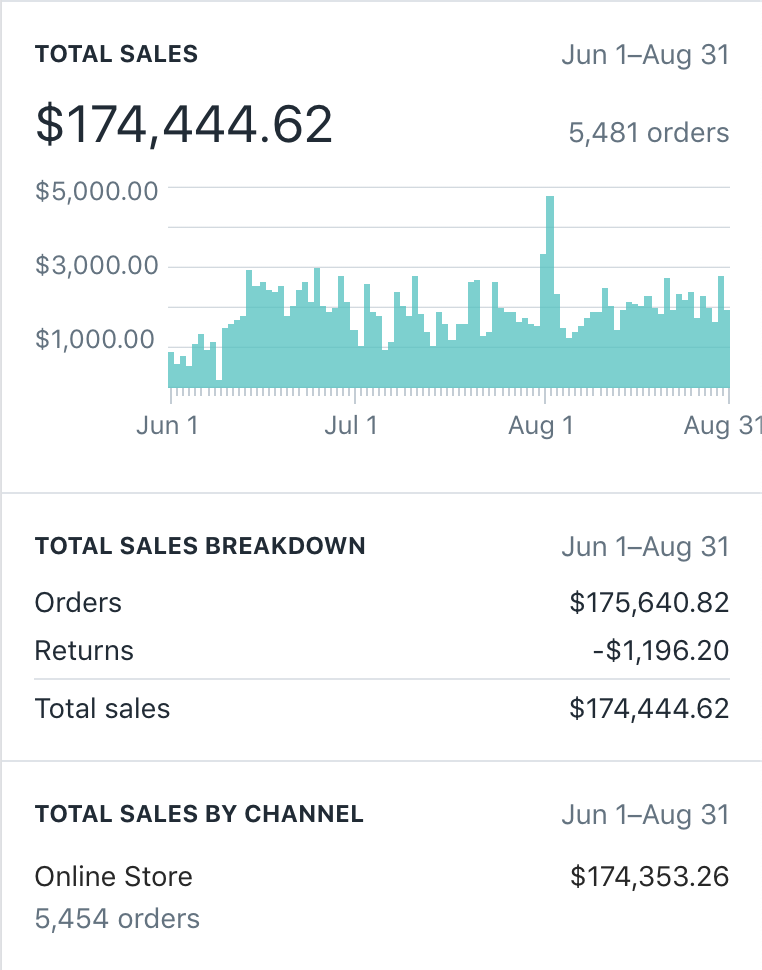Click the date range beside TOTAL SALES
This screenshot has height=970, width=762.
pos(645,55)
